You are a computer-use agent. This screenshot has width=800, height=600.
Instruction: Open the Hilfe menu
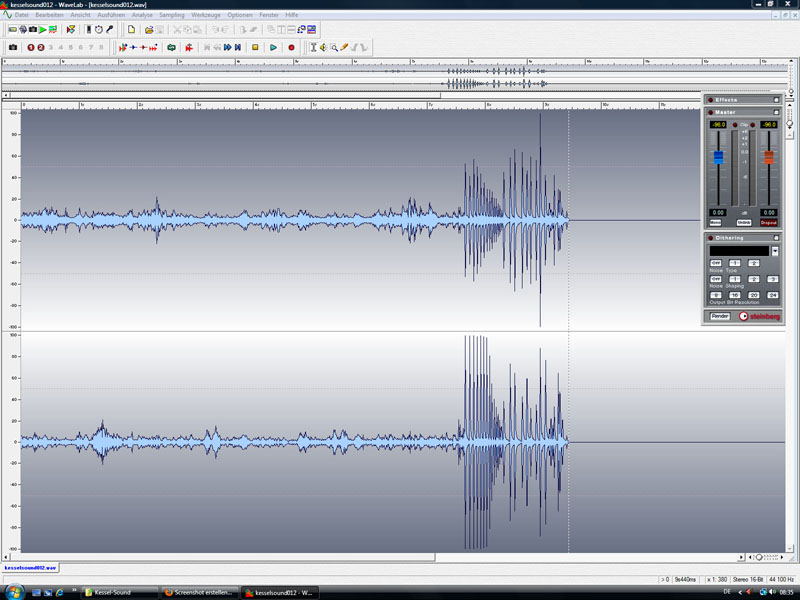point(291,15)
